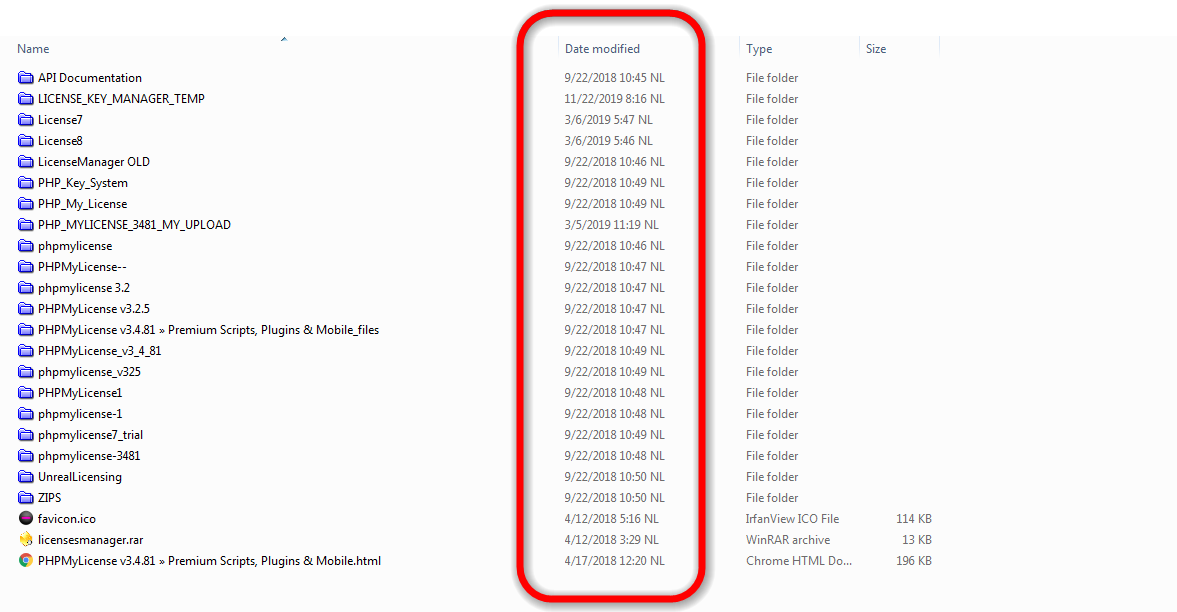Click the LICENSE_KEY_MANAGER_TEMP folder icon

[x=26, y=98]
